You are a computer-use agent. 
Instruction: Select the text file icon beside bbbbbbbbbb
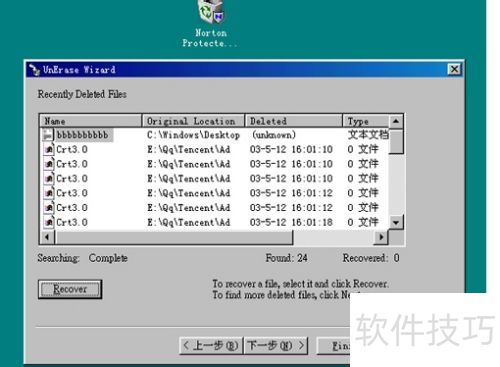click(48, 135)
